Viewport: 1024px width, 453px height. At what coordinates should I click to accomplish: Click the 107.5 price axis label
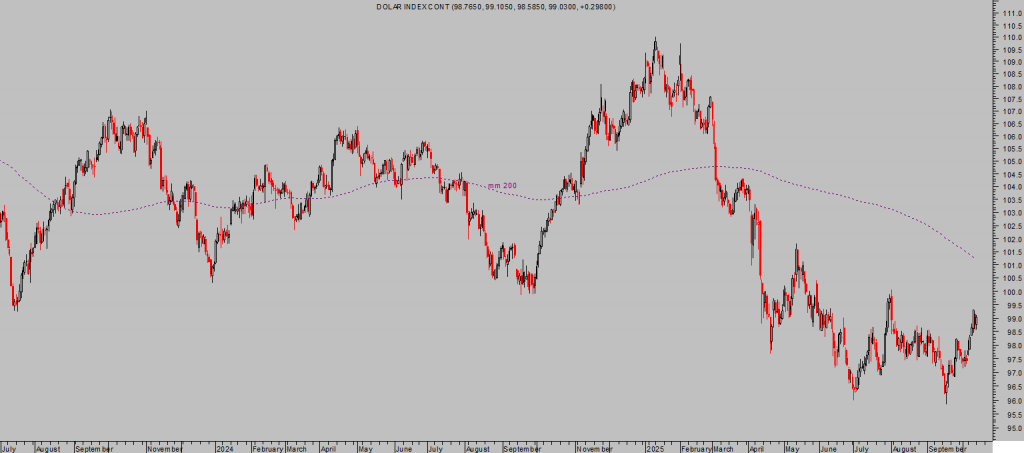click(1010, 99)
